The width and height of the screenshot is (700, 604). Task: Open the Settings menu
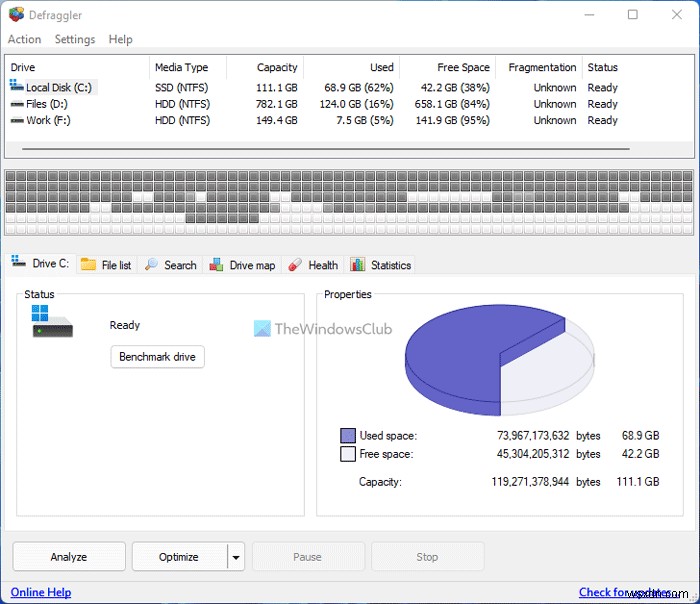pyautogui.click(x=75, y=39)
